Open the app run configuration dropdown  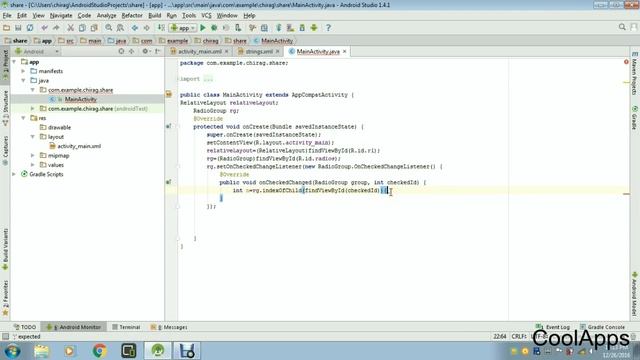pyautogui.click(x=183, y=28)
